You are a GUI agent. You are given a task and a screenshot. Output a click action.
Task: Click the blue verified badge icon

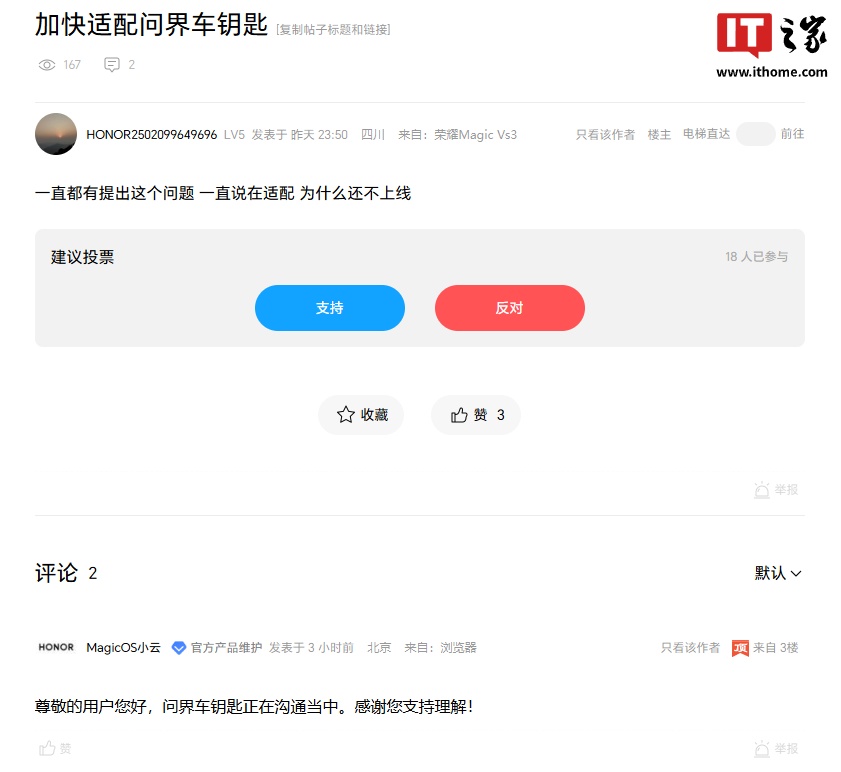pos(179,648)
